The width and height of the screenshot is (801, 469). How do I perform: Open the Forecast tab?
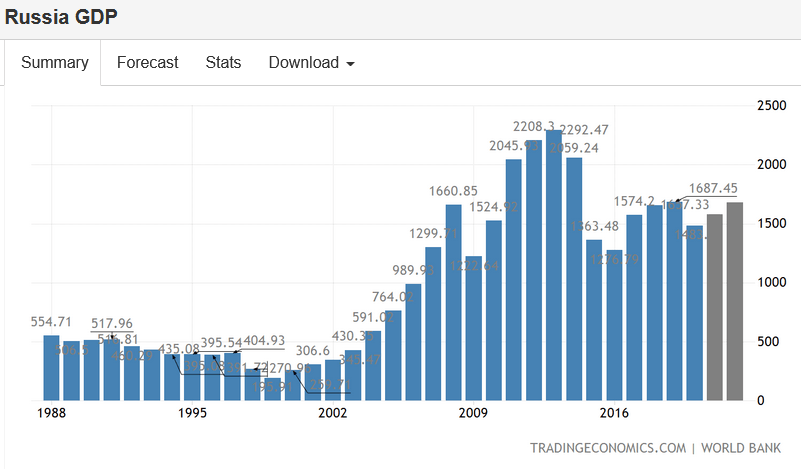(x=147, y=62)
